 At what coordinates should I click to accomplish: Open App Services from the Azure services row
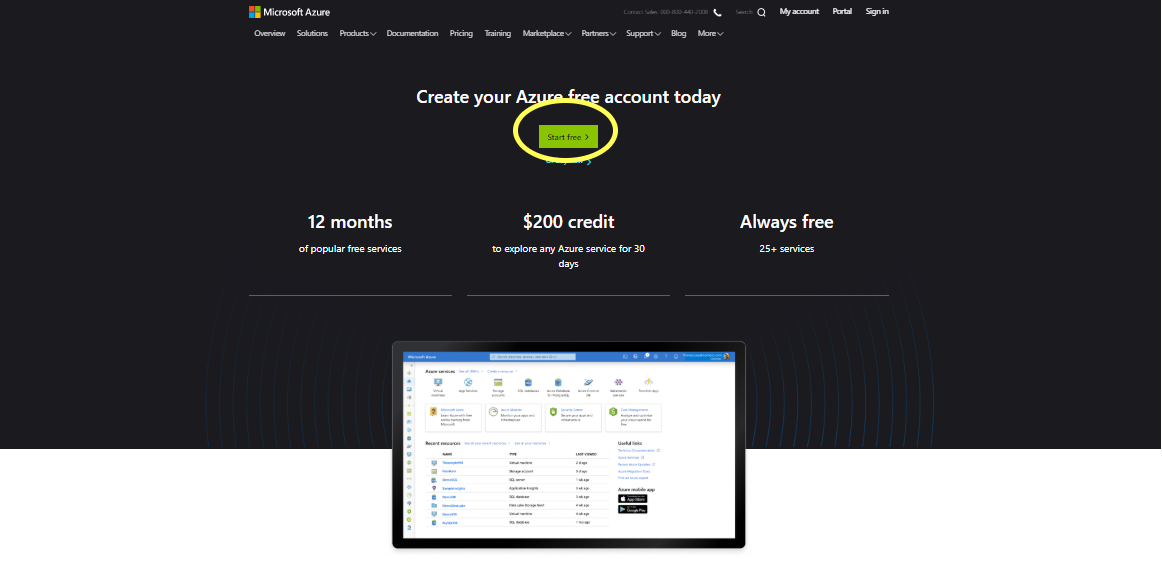pos(468,381)
